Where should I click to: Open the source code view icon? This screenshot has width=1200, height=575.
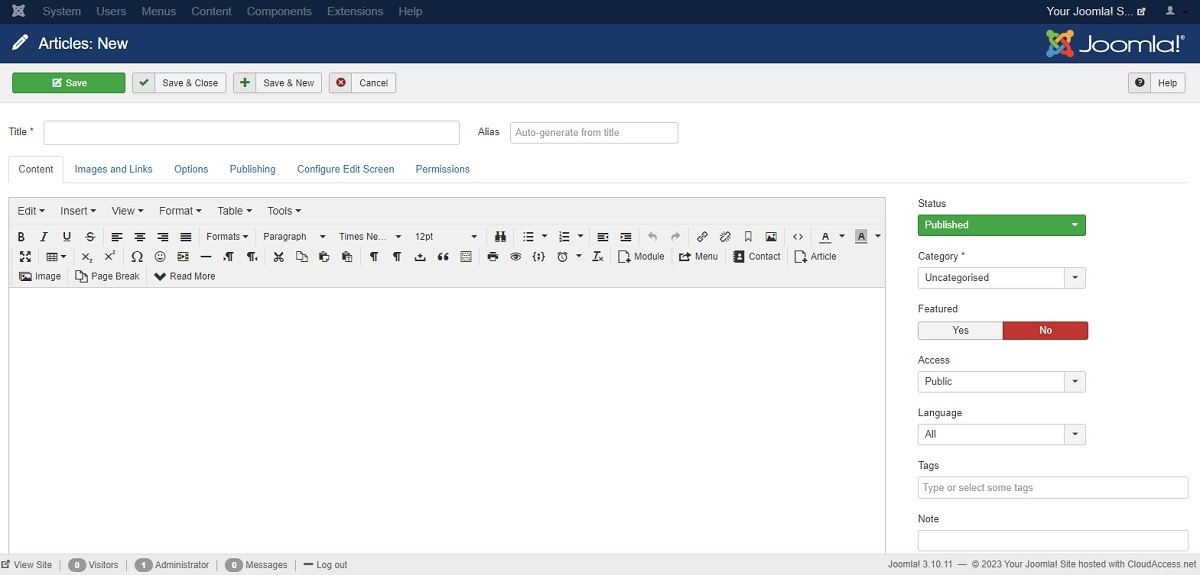[798, 237]
